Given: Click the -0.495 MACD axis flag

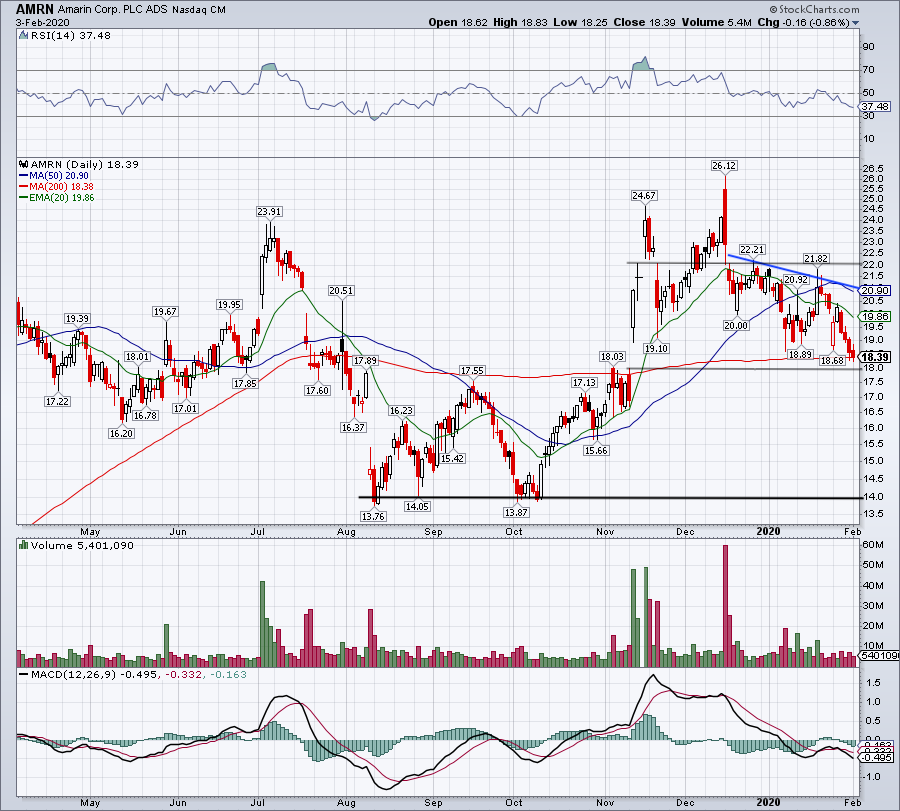Looking at the screenshot, I should pyautogui.click(x=875, y=758).
